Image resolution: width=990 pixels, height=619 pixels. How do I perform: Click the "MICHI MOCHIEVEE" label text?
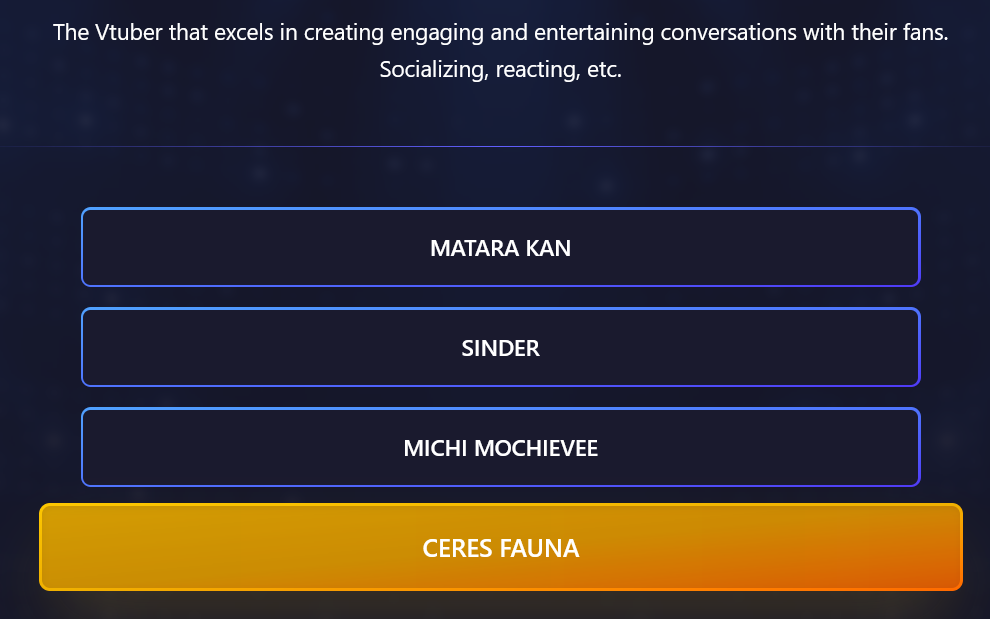pos(500,448)
